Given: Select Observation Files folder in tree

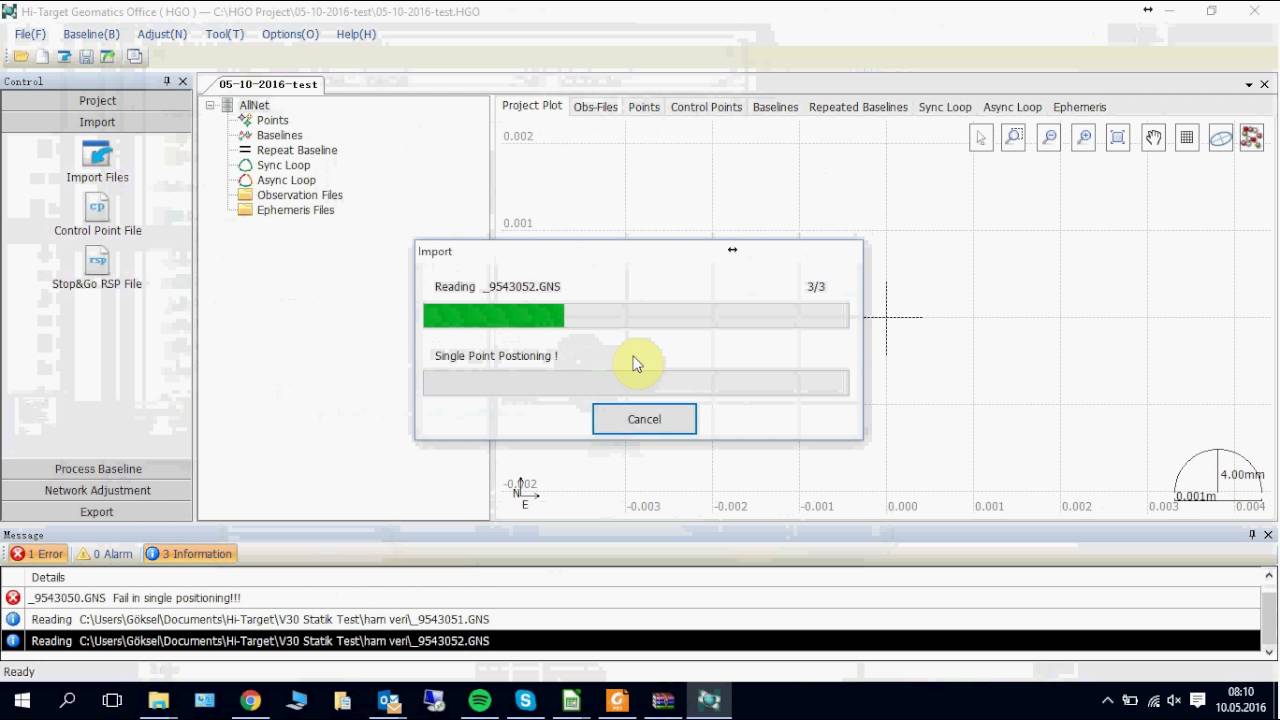Looking at the screenshot, I should (x=299, y=195).
